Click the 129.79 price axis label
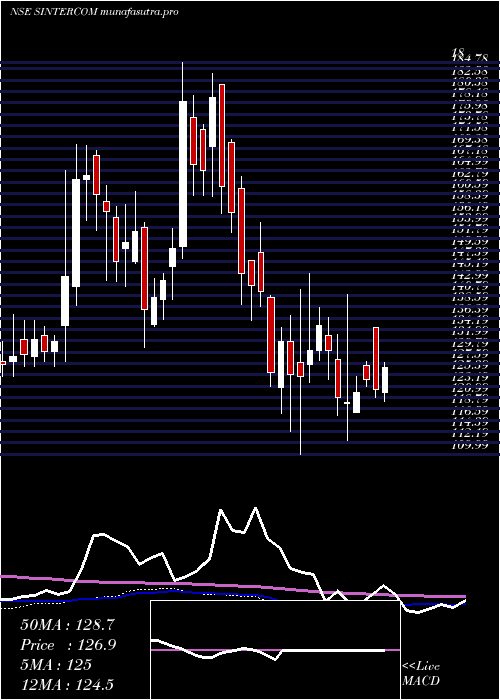Screen dimensions: 500x700 click(x=471, y=343)
